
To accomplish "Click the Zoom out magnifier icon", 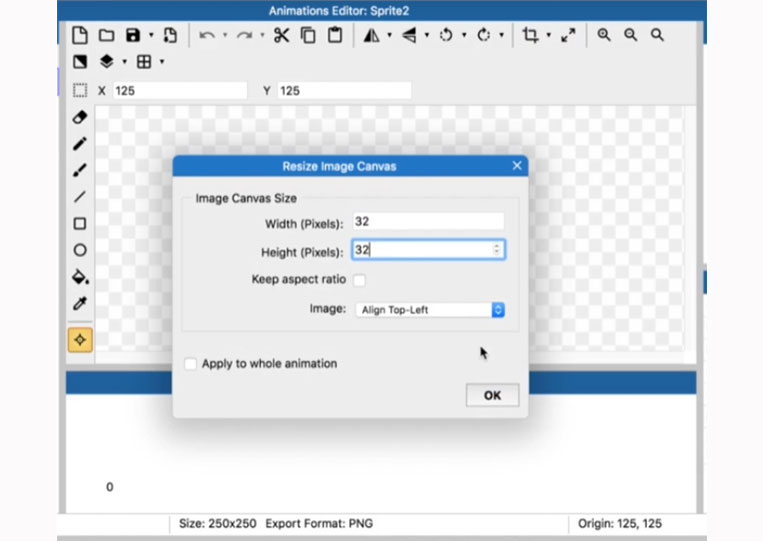I will coord(631,35).
